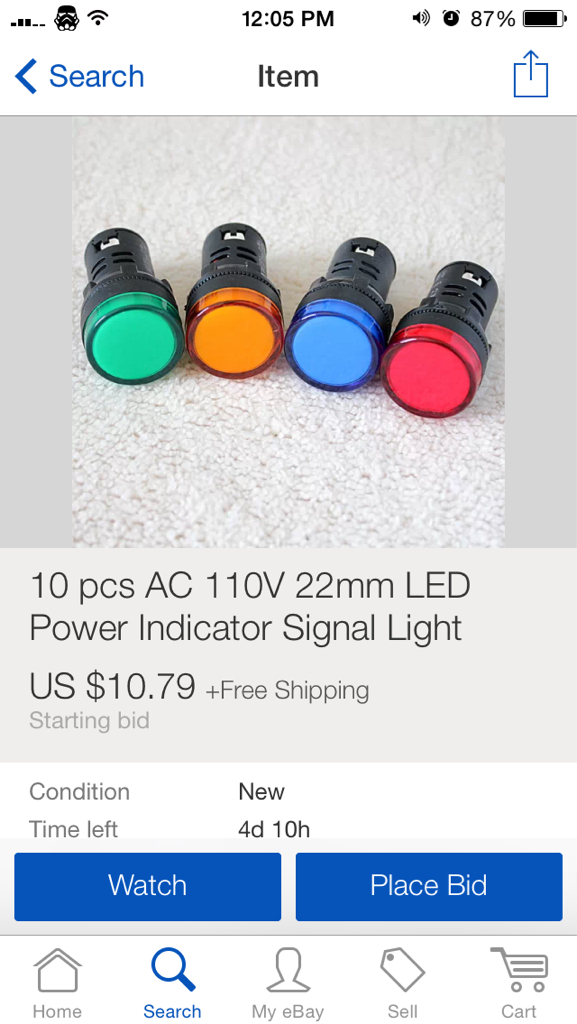This screenshot has height=1024, width=577.
Task: Open the Cart shopping cart icon
Action: click(x=519, y=970)
